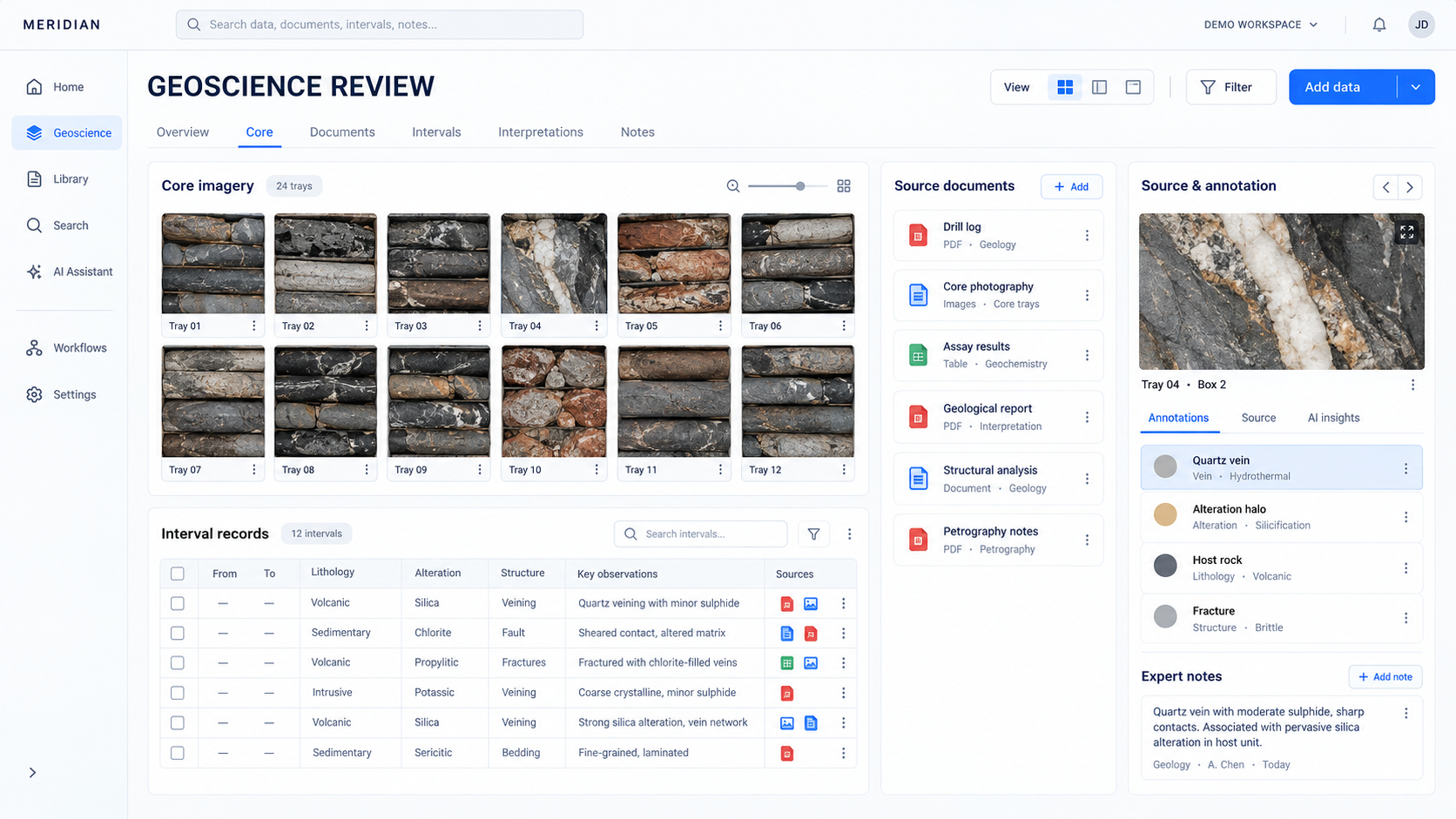Open the Tray 01 options menu
1456x819 pixels.
254,326
